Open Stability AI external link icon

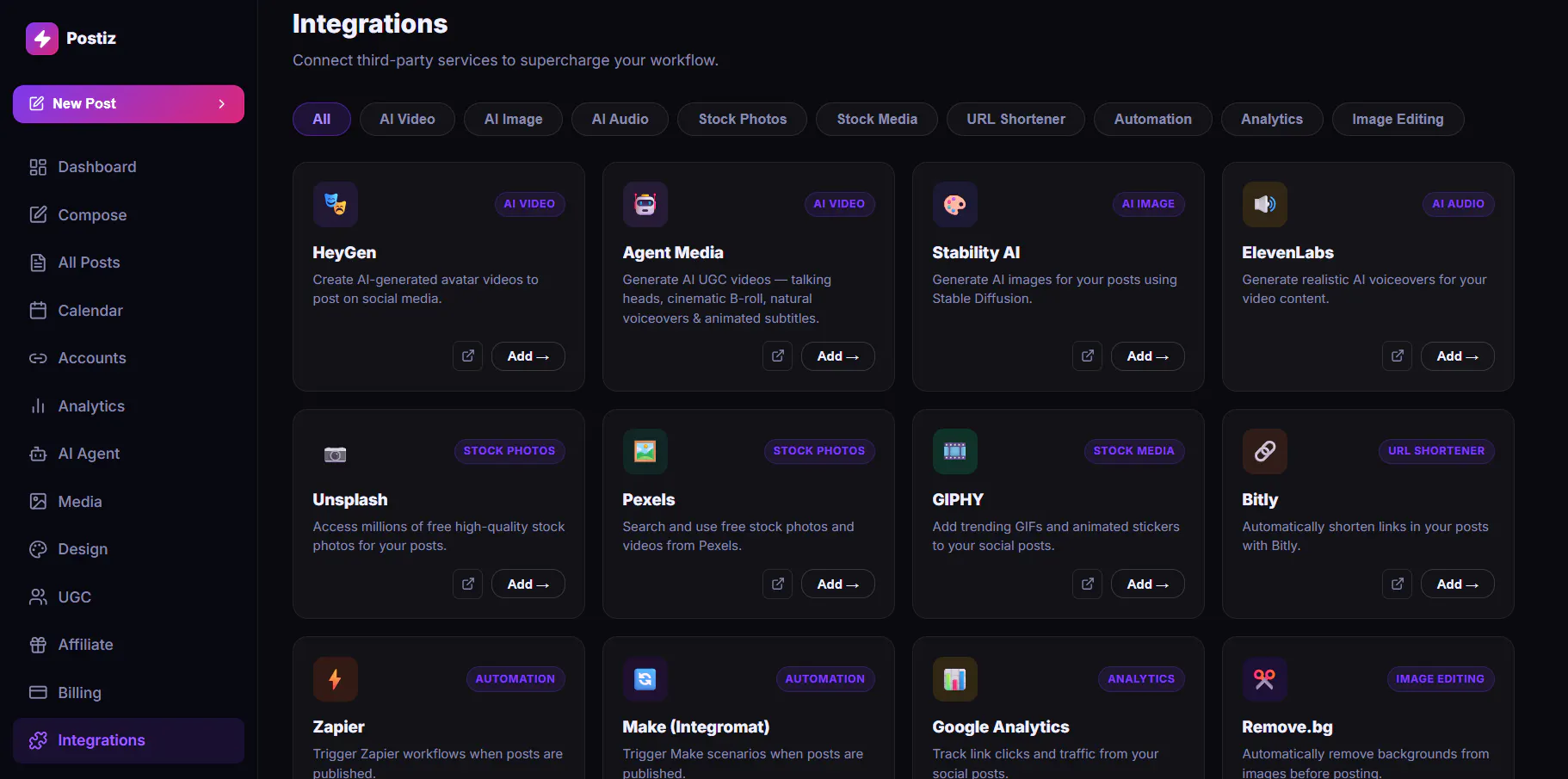[1088, 356]
